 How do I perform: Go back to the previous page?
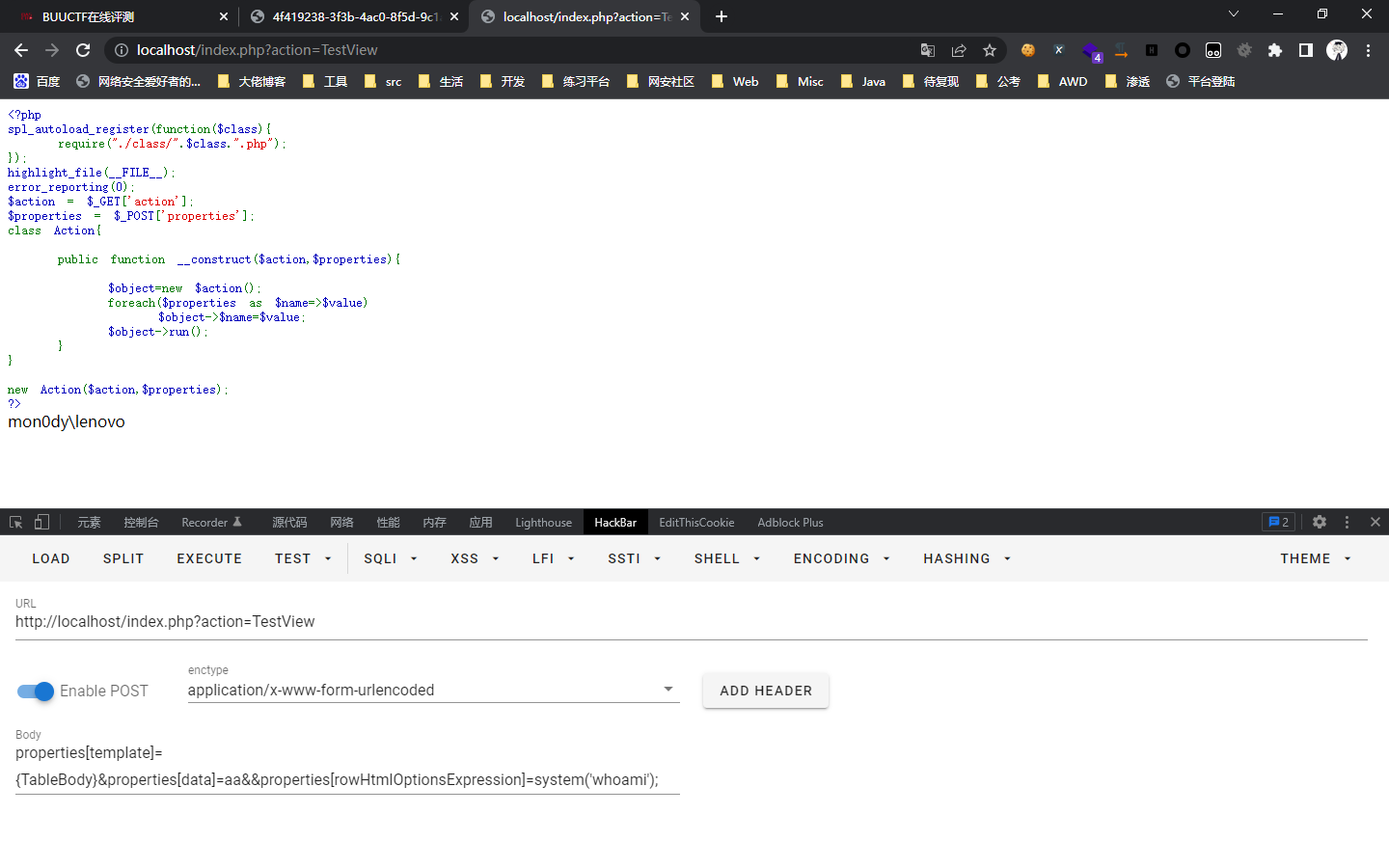tap(21, 50)
